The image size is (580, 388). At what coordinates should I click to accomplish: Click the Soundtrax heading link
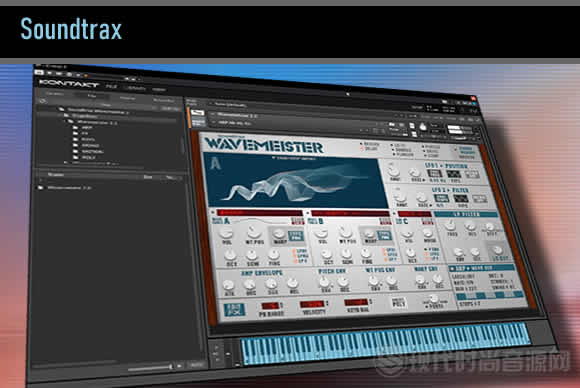(x=71, y=29)
